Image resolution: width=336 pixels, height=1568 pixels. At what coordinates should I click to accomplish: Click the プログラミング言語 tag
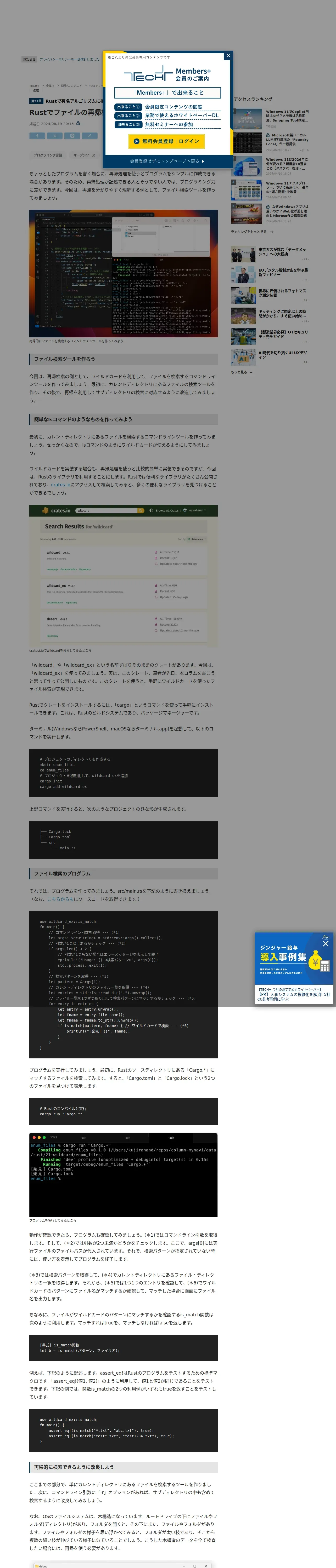[48, 155]
